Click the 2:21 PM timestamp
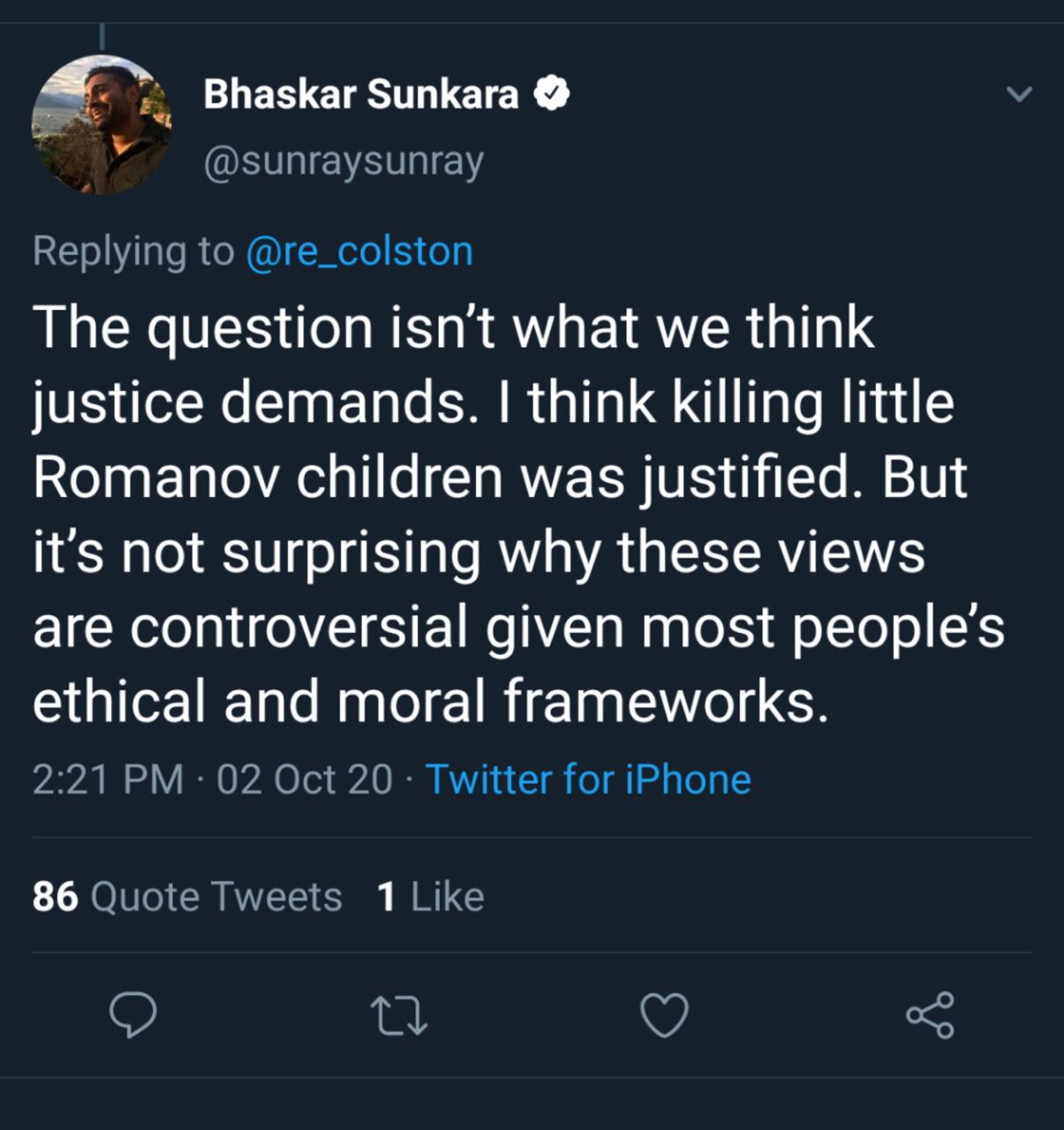This screenshot has width=1064, height=1130. click(108, 780)
